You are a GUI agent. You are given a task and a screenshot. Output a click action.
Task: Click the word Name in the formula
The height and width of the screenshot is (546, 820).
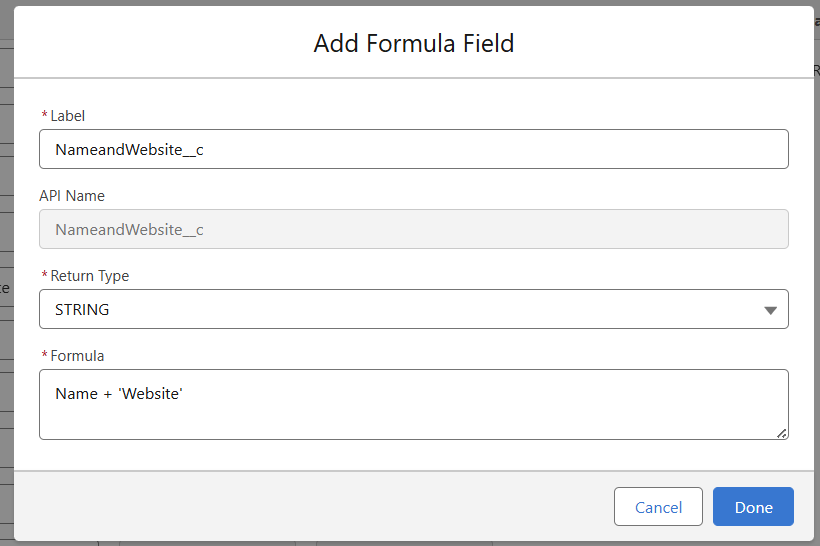(76, 394)
